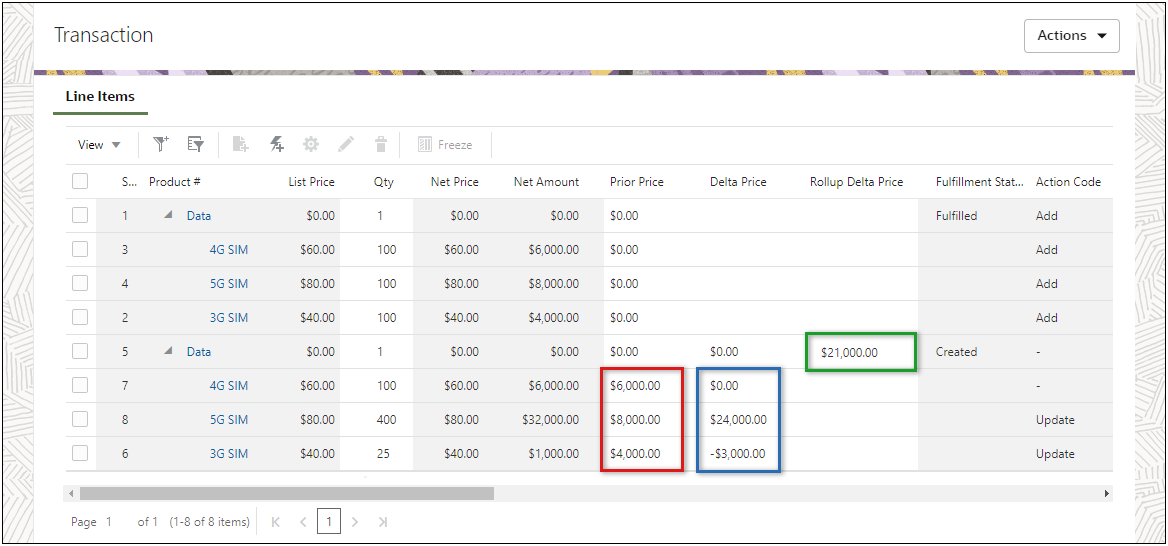Toggle the select-all header checkbox
The image size is (1168, 546).
(x=80, y=181)
